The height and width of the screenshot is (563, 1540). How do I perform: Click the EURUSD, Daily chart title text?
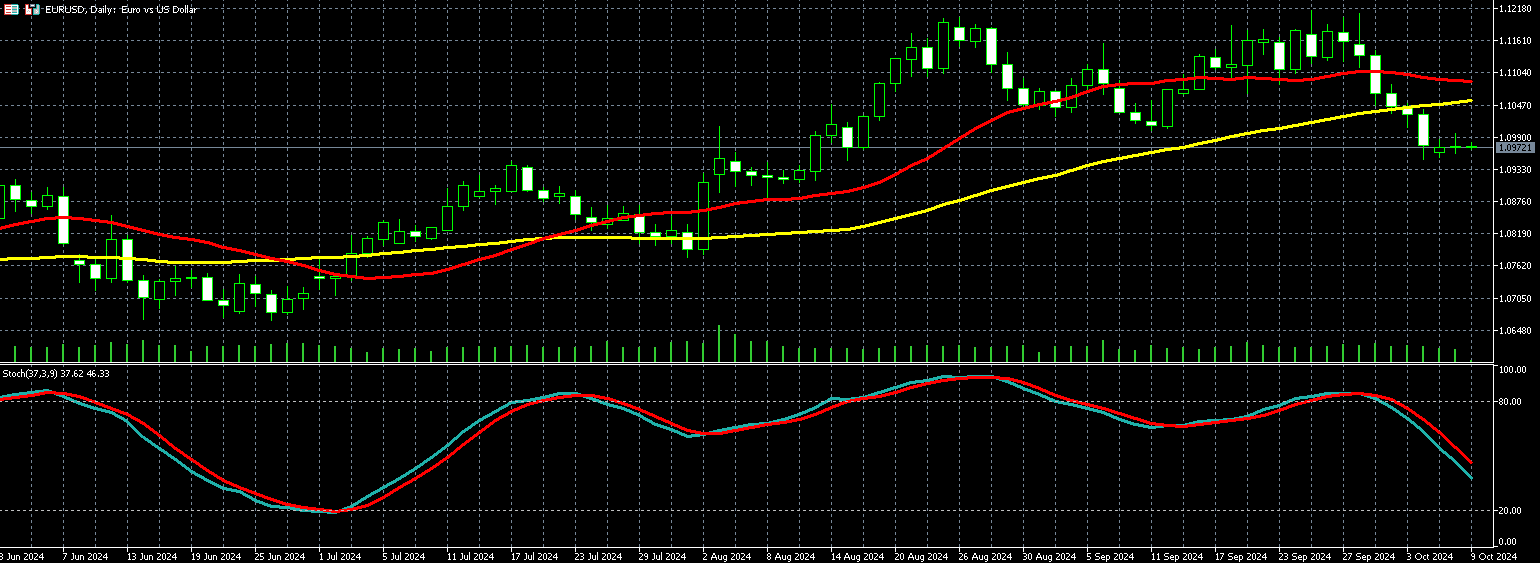[122, 9]
